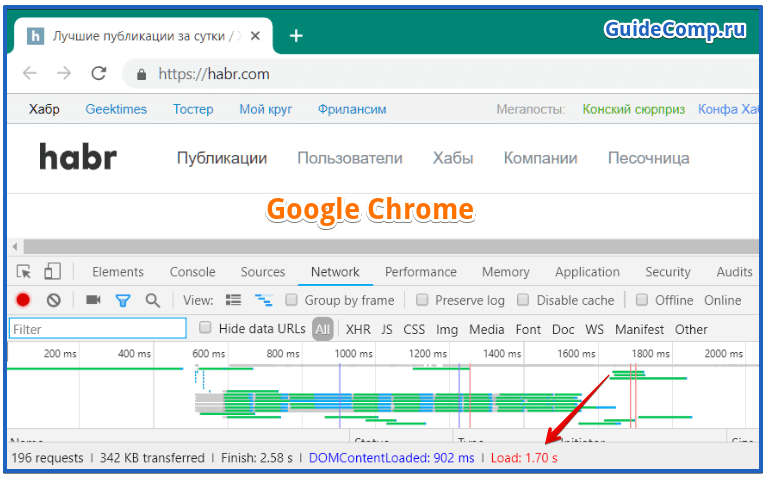Open the Online throttling dropdown
The width and height of the screenshot is (768, 477).
pos(722,300)
